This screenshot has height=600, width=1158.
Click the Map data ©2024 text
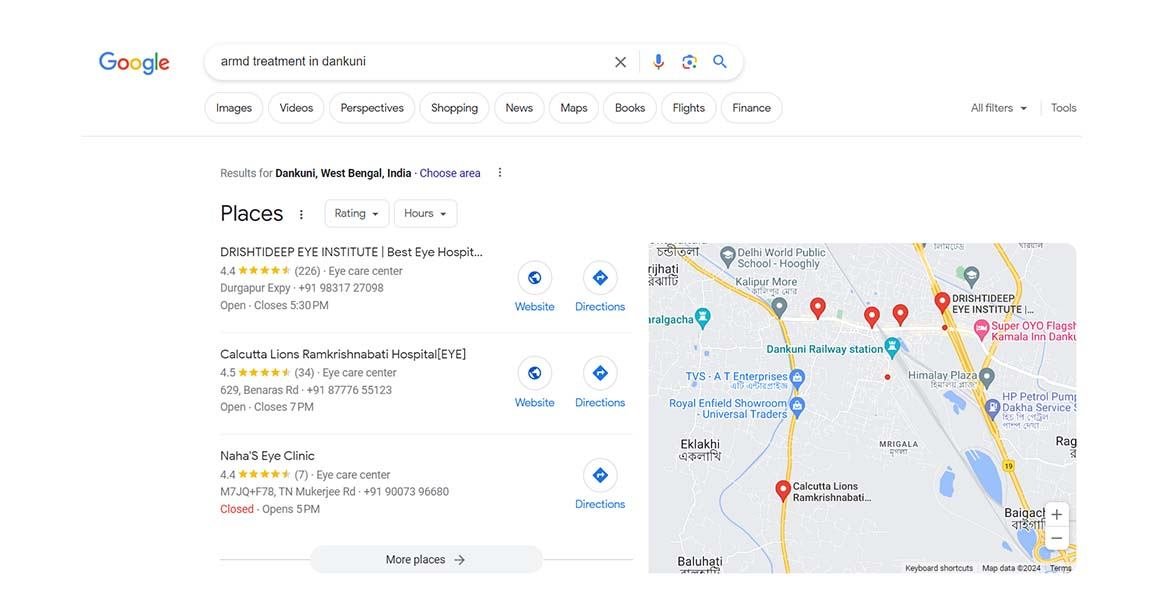tap(1011, 568)
